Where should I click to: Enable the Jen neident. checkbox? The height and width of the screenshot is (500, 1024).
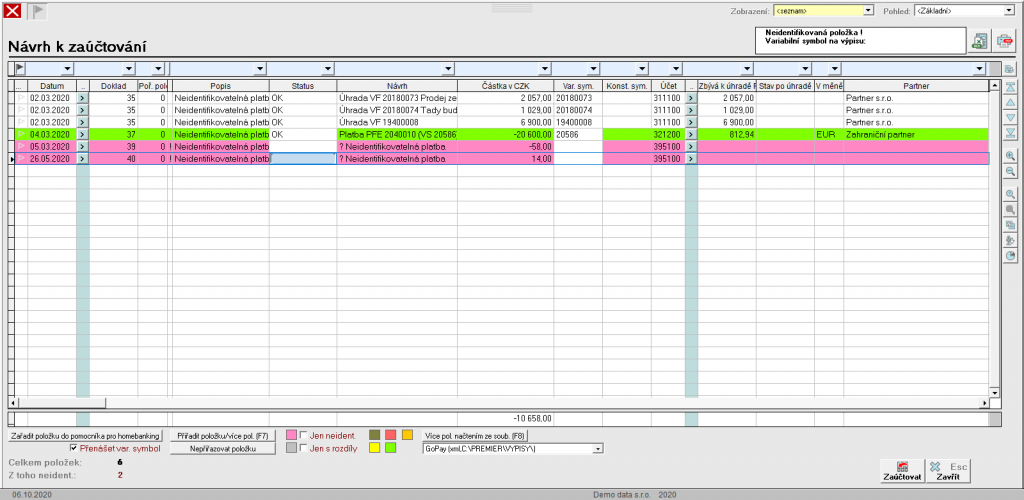click(x=303, y=436)
